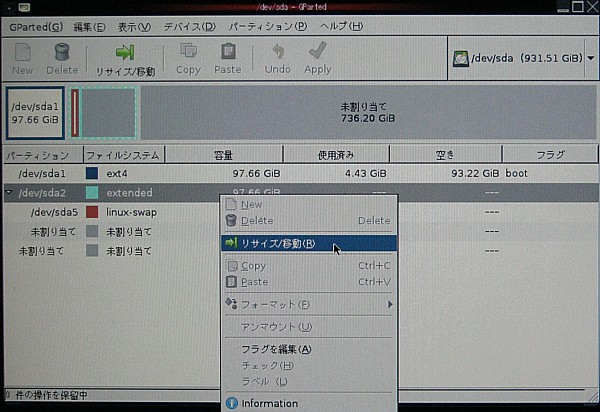
Task: Expand the フォーマット(F) submenu arrow
Action: click(x=390, y=305)
